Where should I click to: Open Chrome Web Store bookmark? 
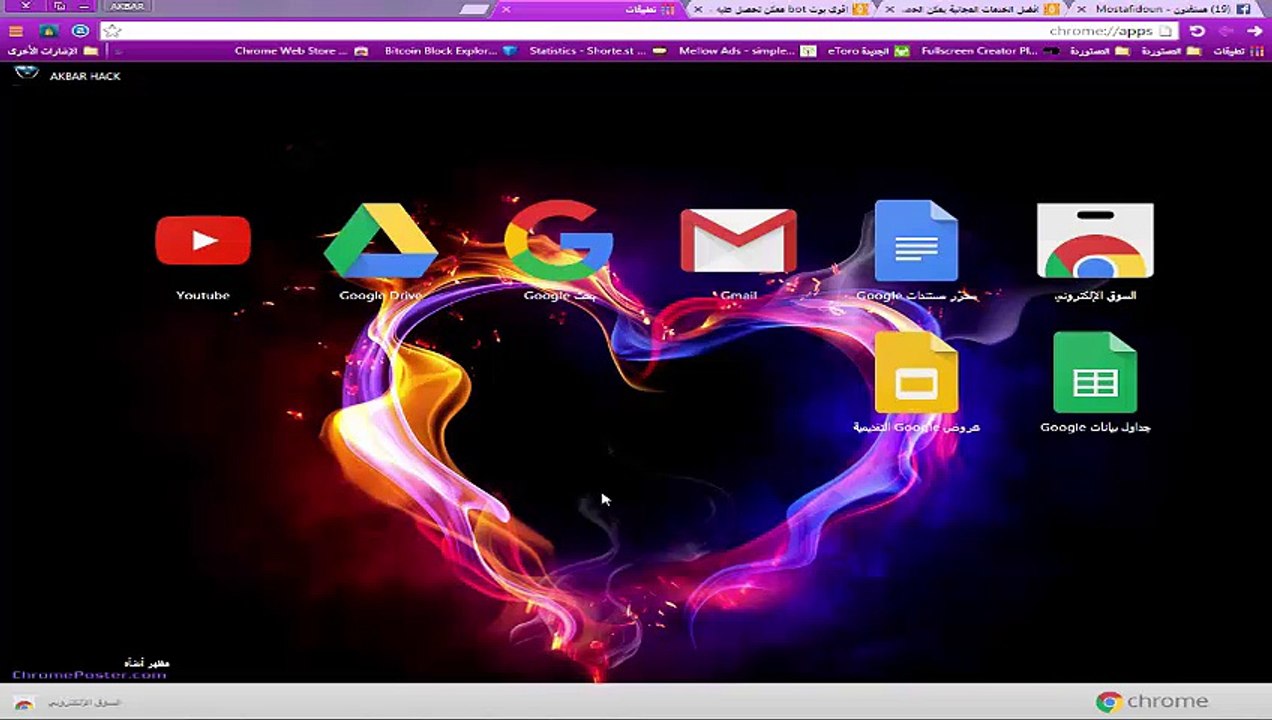pyautogui.click(x=301, y=51)
